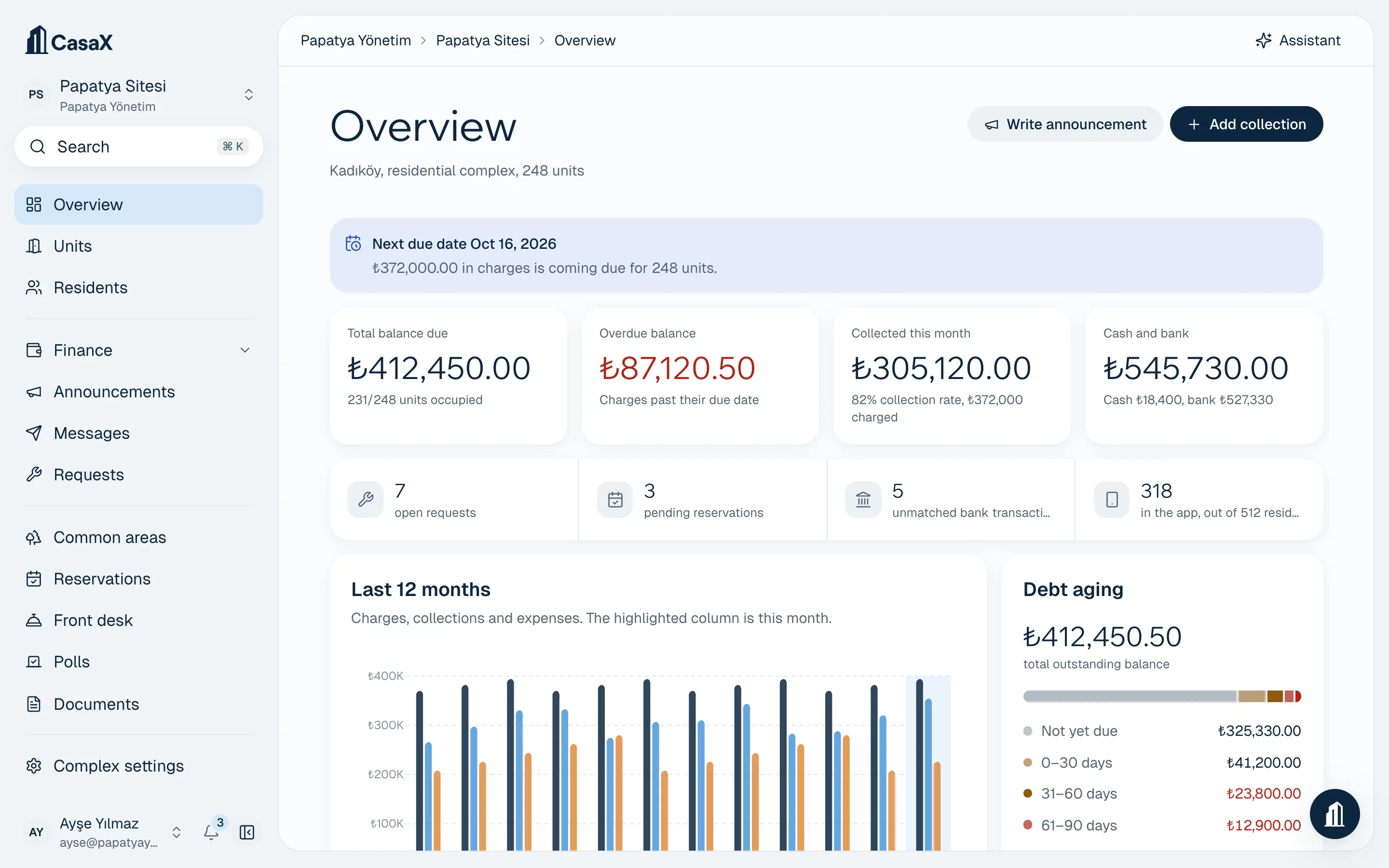This screenshot has height=868, width=1389.
Task: Click the phone icon beside app residents
Action: pos(1112,500)
